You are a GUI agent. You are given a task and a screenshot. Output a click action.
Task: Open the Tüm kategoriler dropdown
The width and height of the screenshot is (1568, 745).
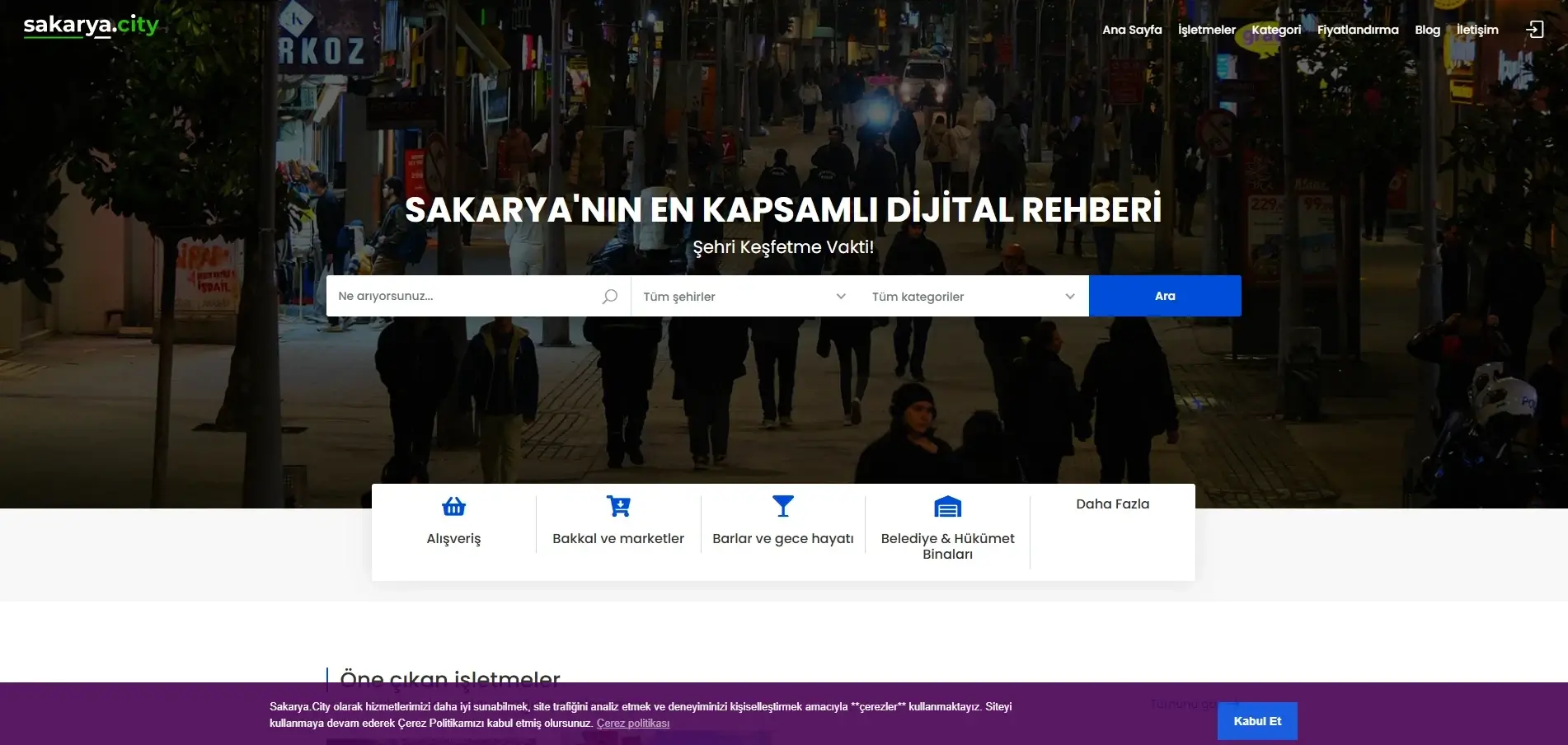973,297
